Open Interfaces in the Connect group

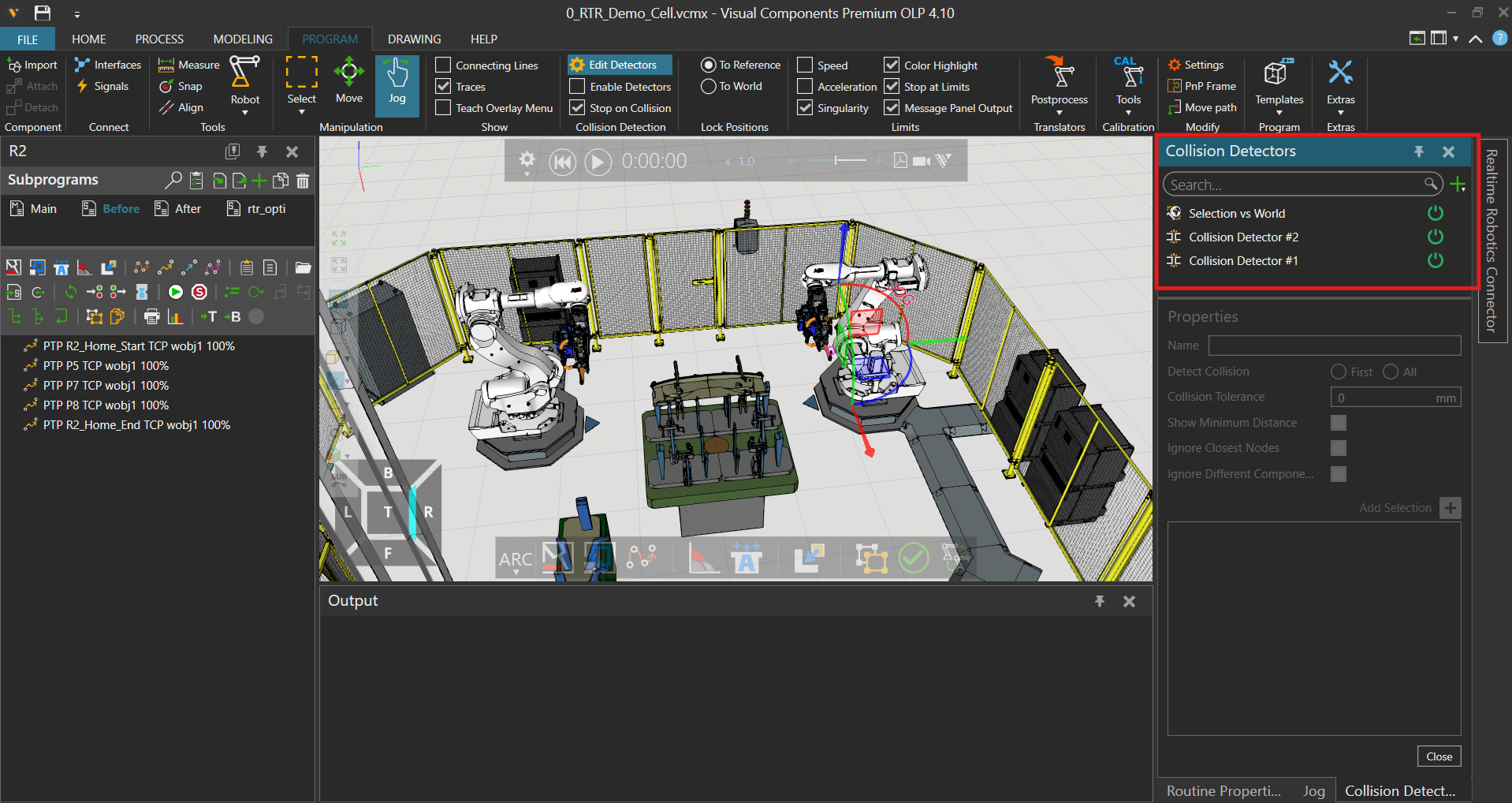(108, 65)
